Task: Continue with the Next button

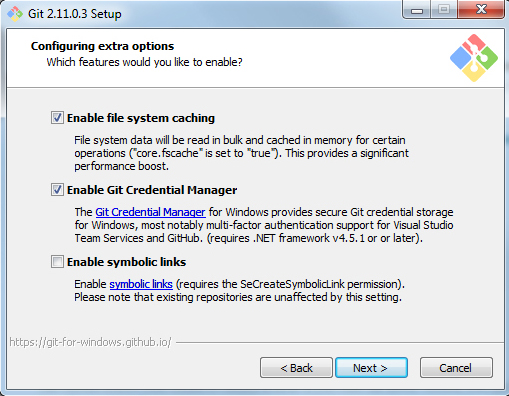Action: pos(371,368)
